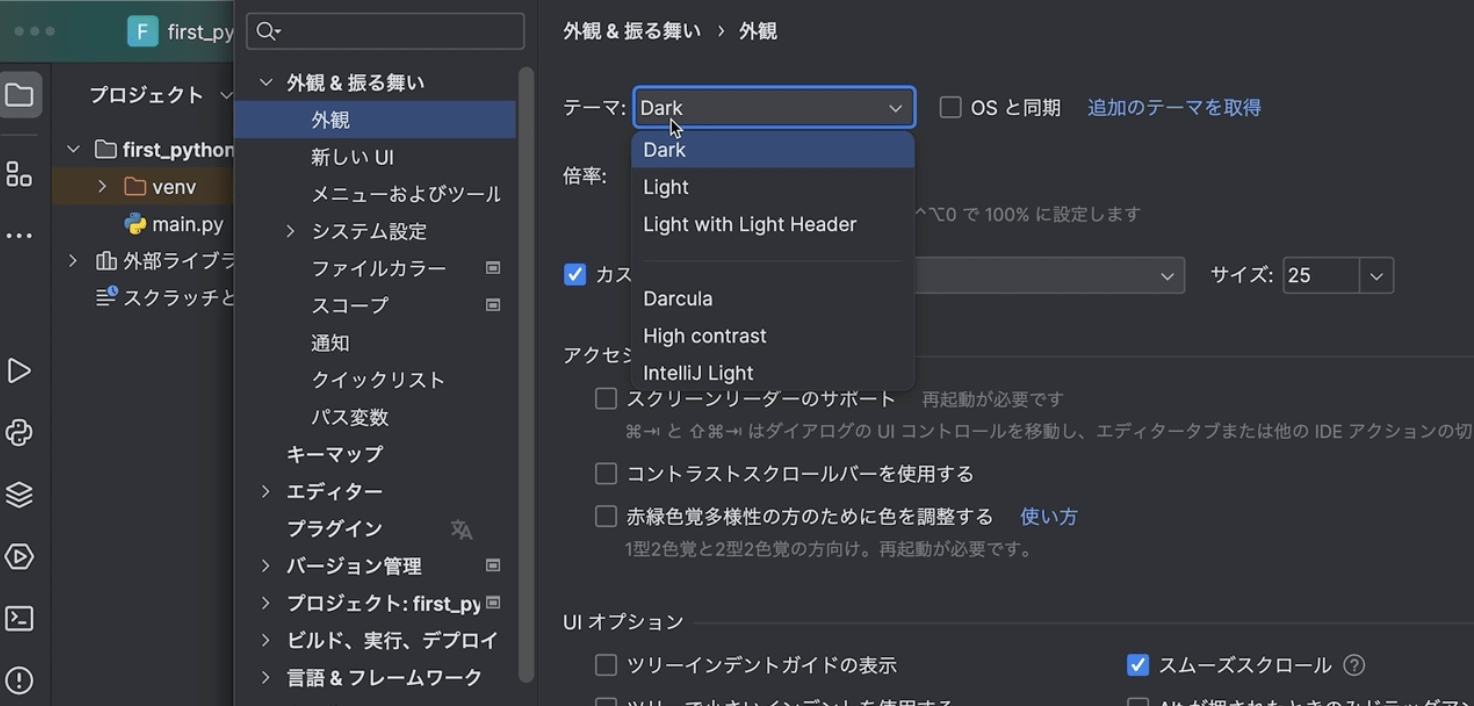Image resolution: width=1474 pixels, height=706 pixels.
Task: Open the Structure tool window icon
Action: [19, 174]
